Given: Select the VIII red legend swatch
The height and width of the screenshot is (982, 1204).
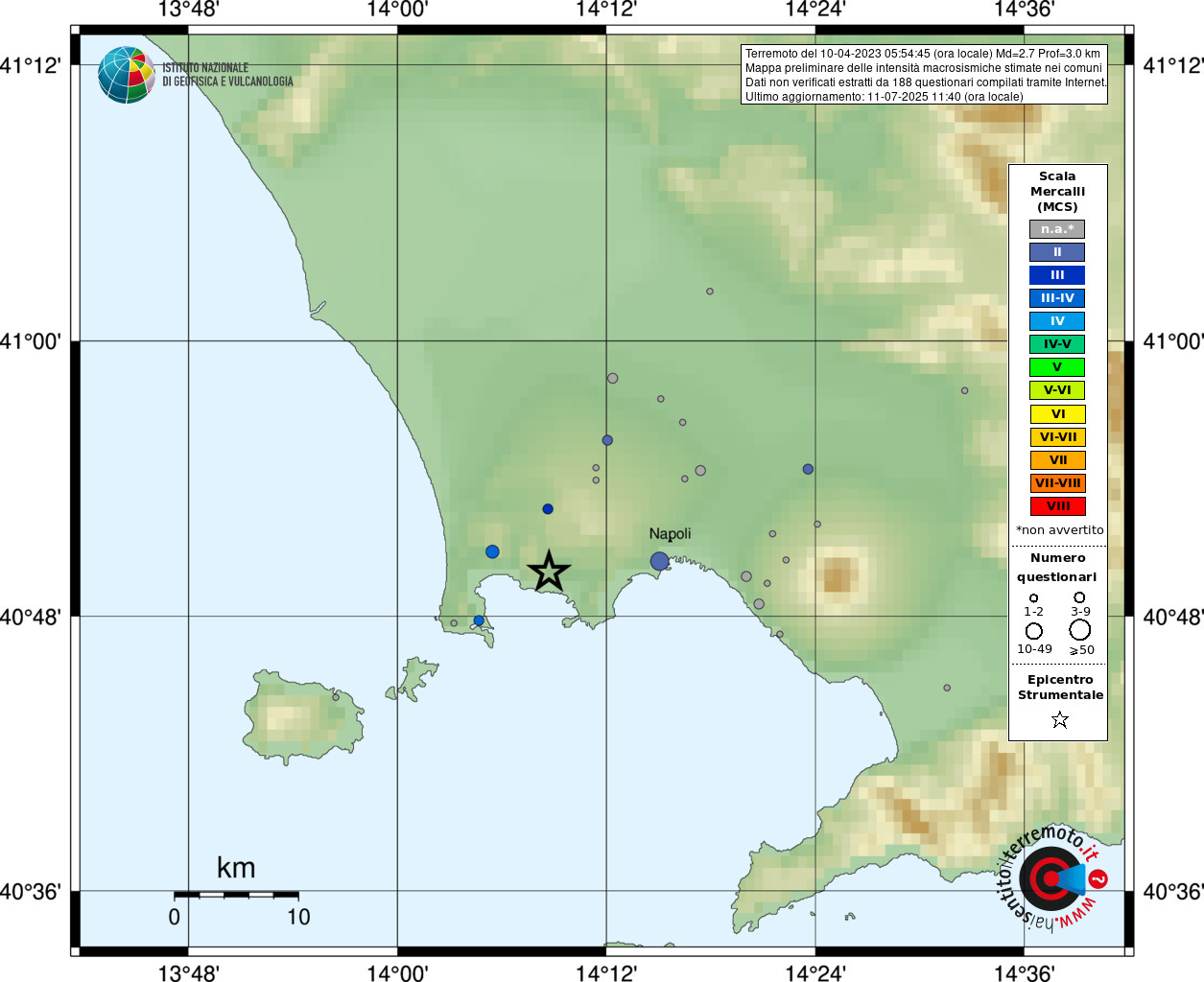Looking at the screenshot, I should click(1057, 506).
